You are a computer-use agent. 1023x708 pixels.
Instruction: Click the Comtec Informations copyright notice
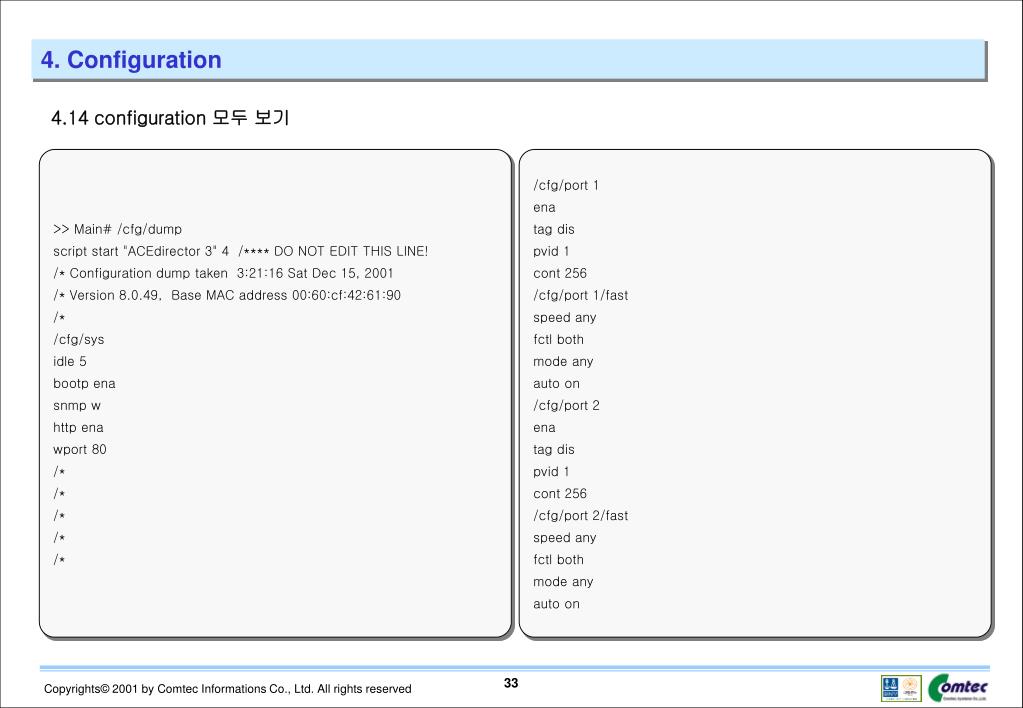(x=228, y=689)
